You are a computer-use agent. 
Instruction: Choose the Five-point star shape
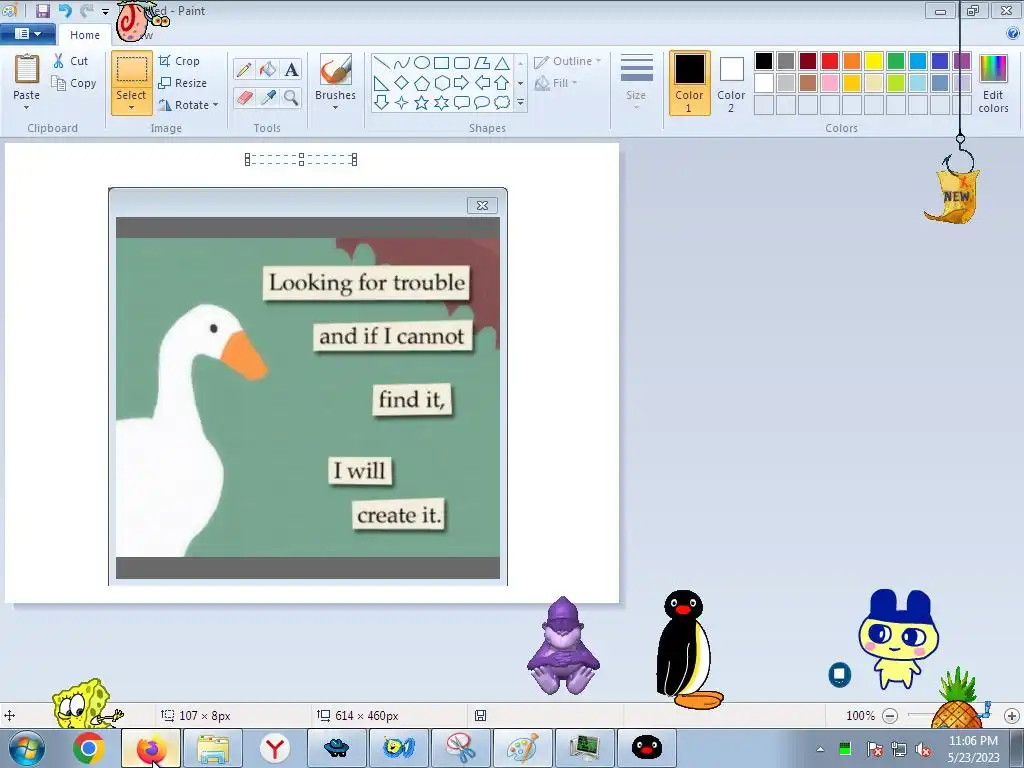[x=422, y=103]
